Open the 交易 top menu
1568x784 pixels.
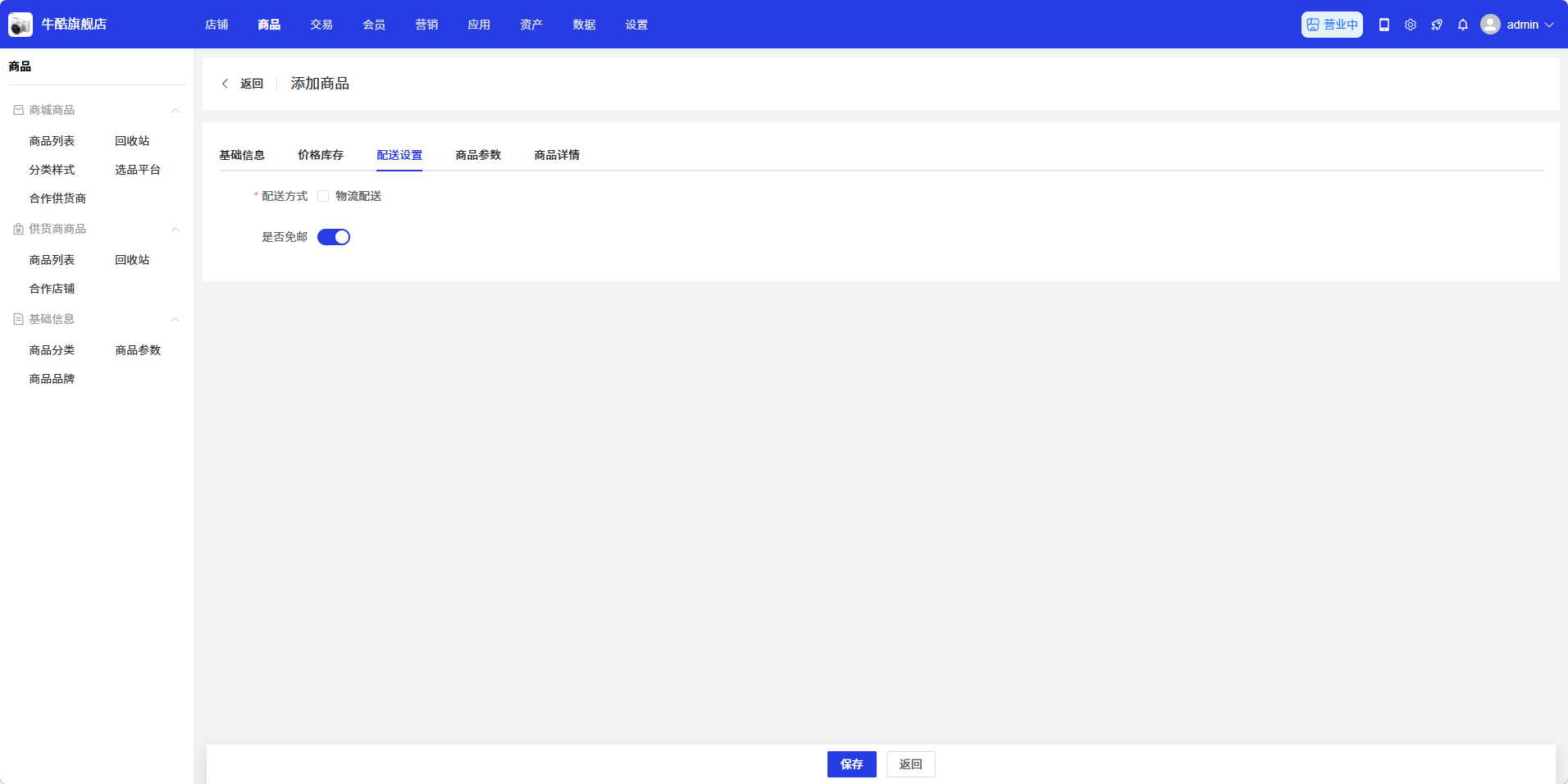coord(321,25)
